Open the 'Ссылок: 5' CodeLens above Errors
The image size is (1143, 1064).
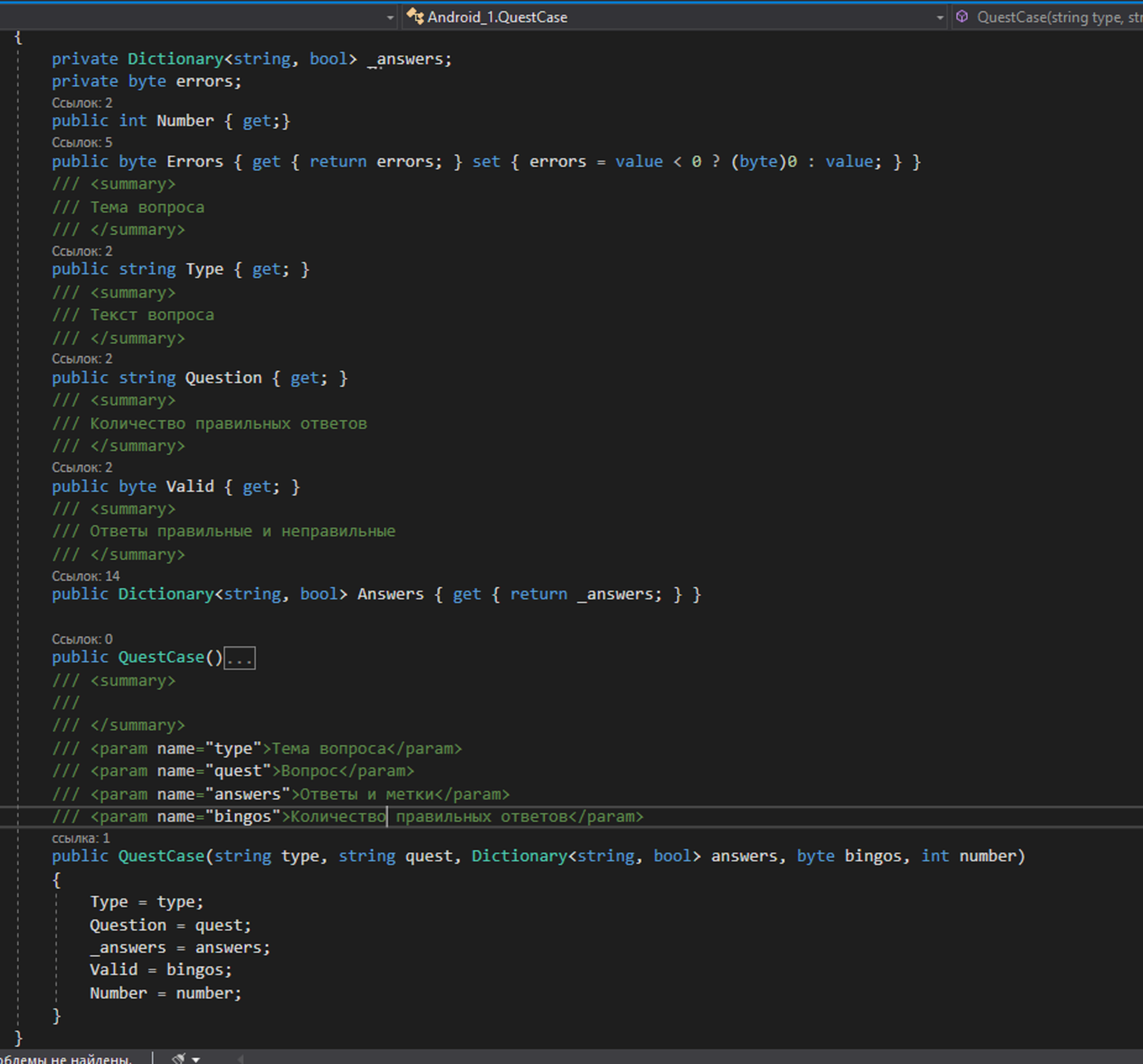[x=81, y=142]
